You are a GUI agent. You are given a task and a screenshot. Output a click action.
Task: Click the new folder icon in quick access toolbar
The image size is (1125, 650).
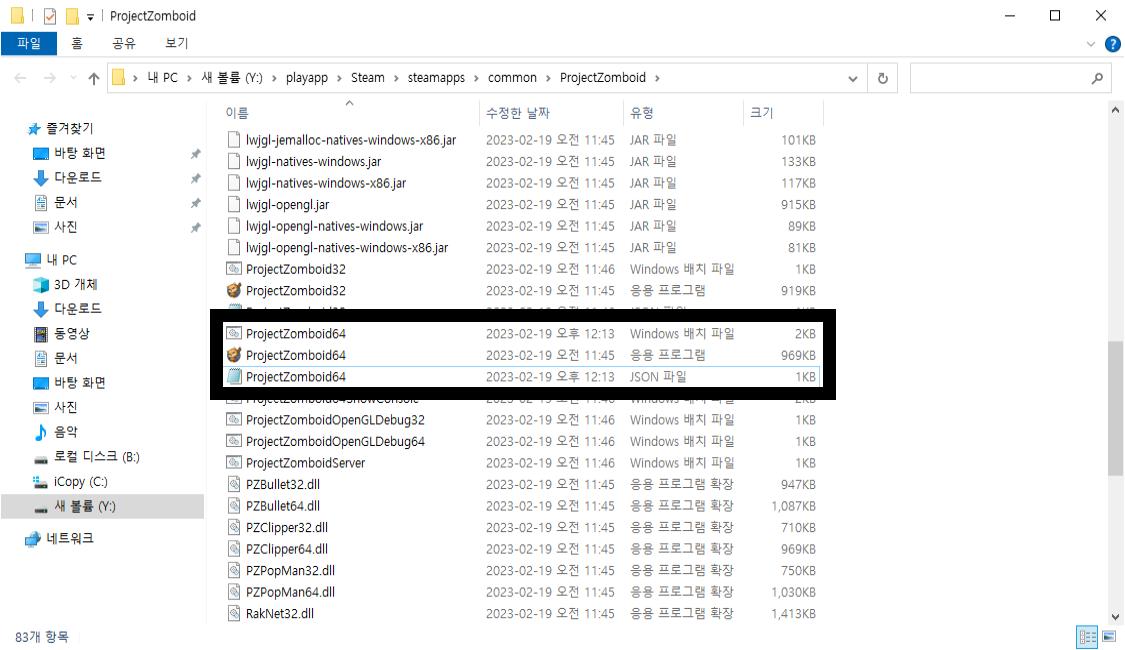[x=72, y=16]
